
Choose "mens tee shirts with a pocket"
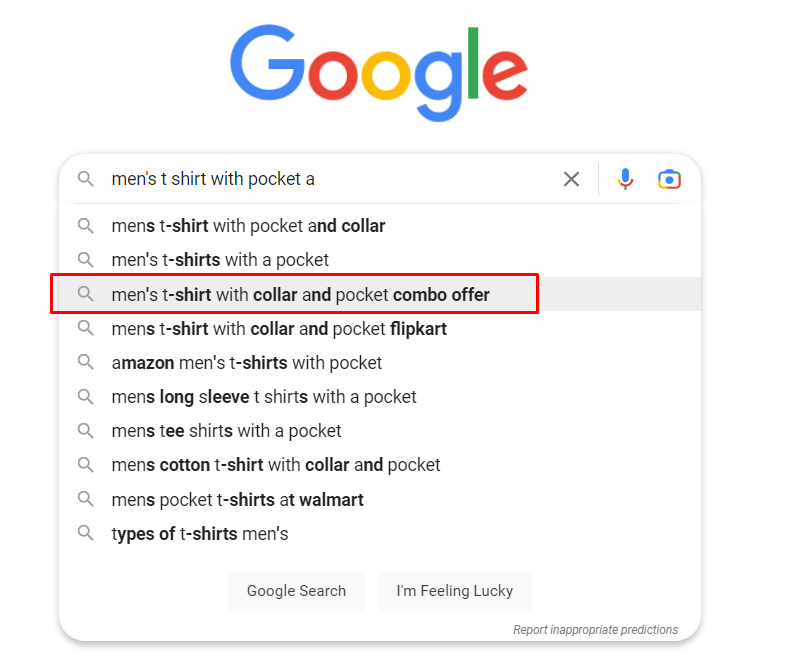pyautogui.click(x=379, y=431)
